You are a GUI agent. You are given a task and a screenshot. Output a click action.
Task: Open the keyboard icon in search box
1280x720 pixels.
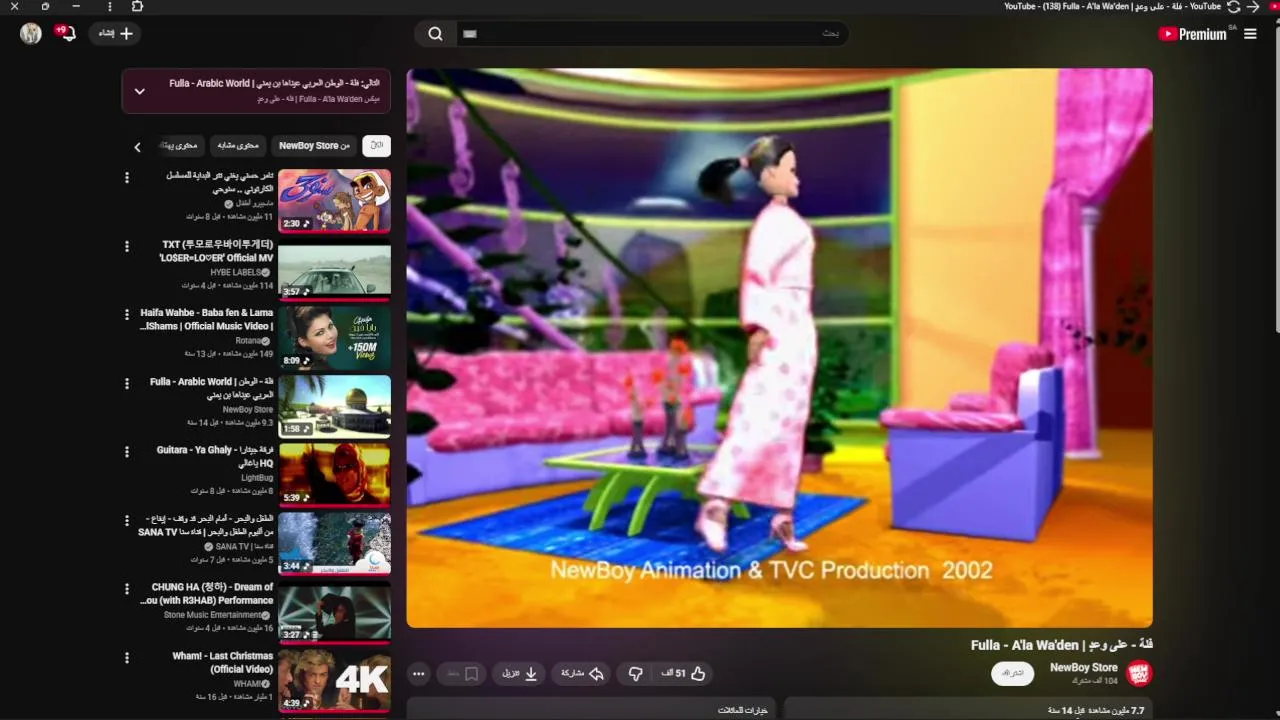pos(470,34)
